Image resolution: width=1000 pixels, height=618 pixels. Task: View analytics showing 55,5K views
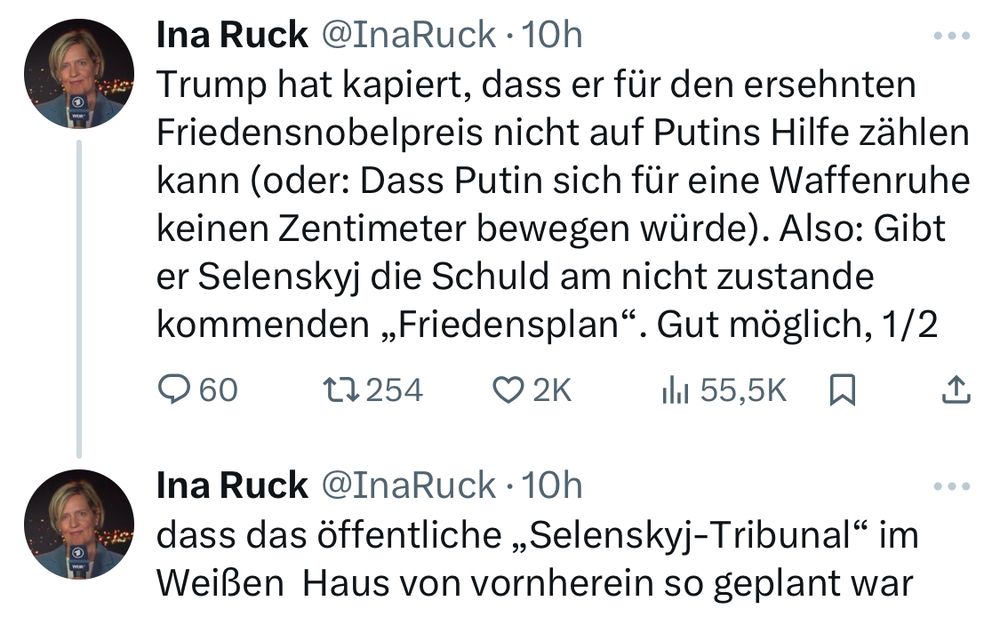pos(674,390)
